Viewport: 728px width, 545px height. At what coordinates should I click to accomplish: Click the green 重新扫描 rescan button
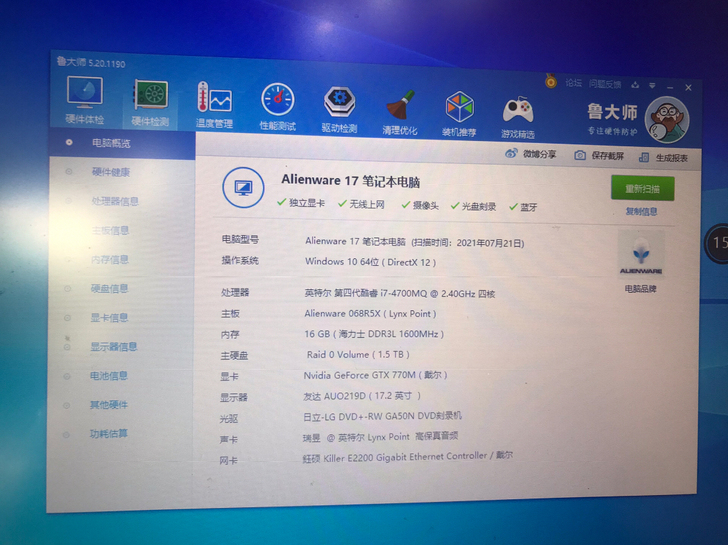point(643,188)
